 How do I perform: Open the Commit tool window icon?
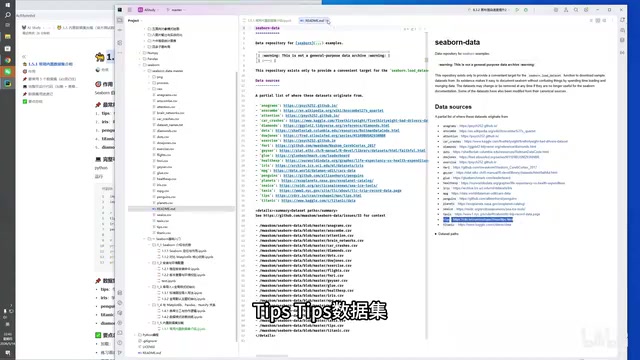[x=120, y=30]
